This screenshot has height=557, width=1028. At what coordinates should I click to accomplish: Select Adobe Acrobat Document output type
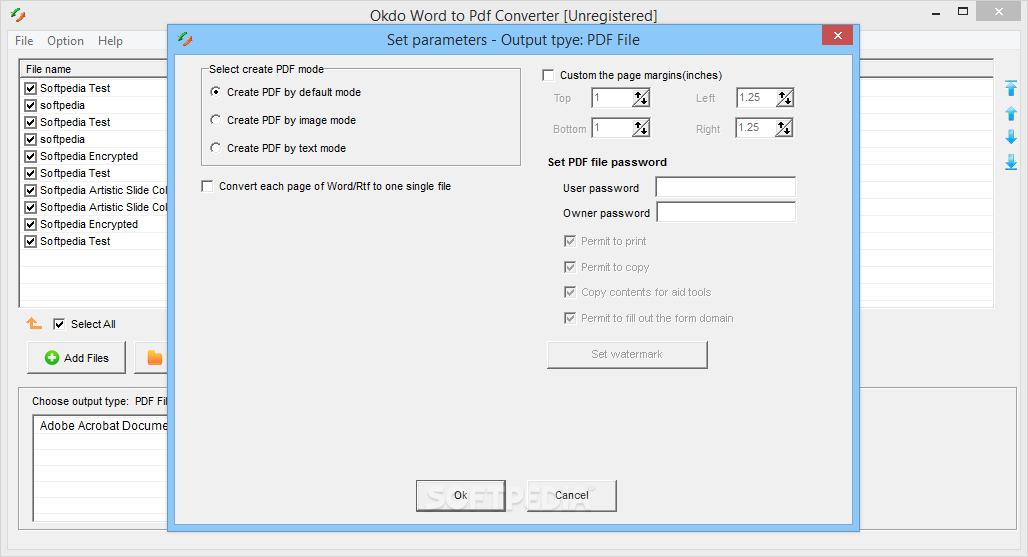(103, 425)
